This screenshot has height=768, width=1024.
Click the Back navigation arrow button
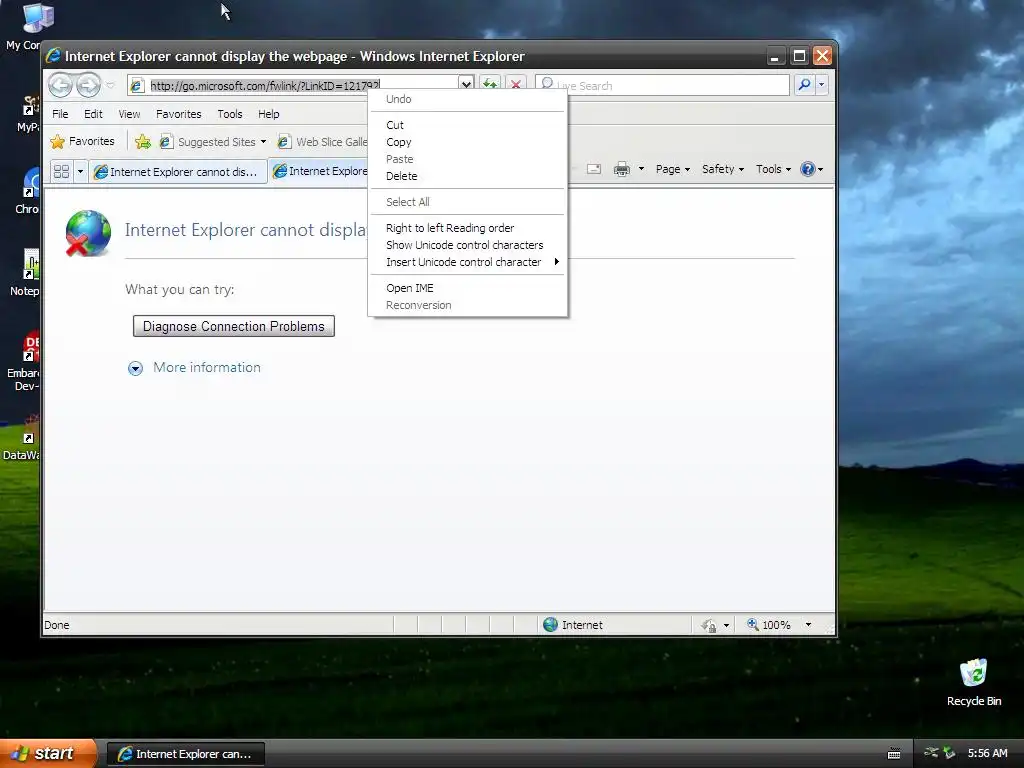tap(61, 85)
